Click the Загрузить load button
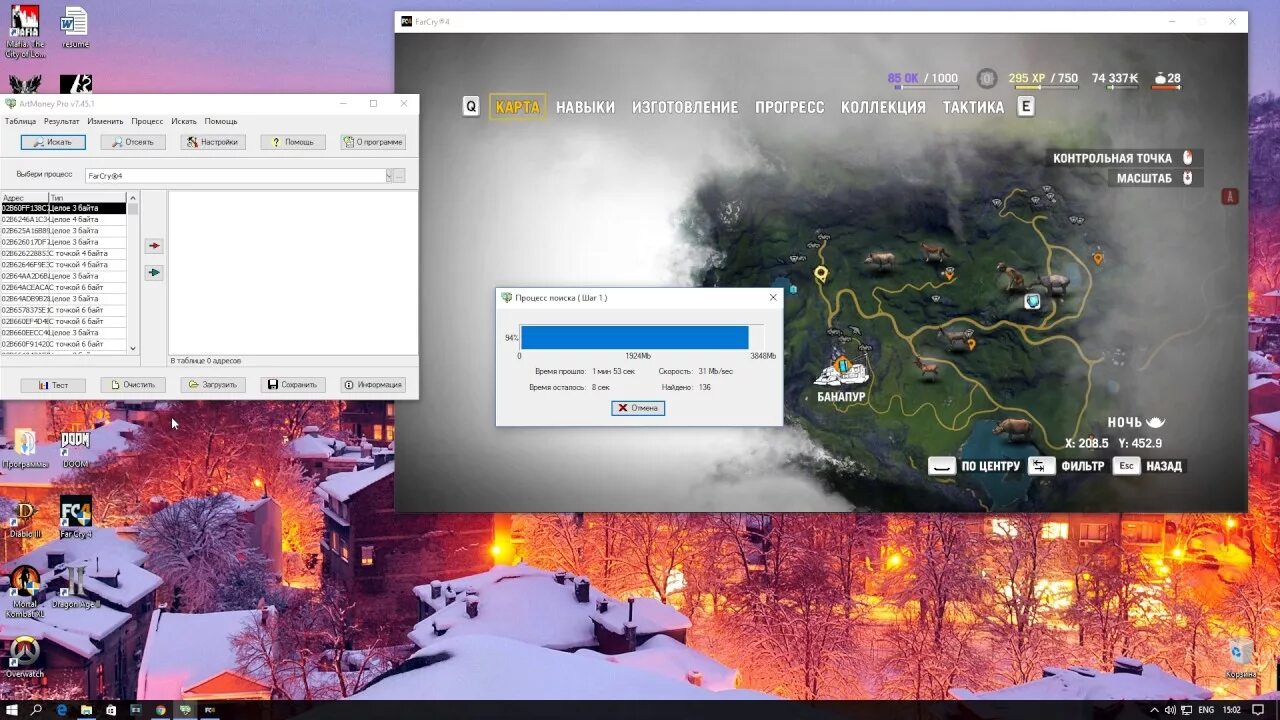Image resolution: width=1280 pixels, height=720 pixels. 213,385
